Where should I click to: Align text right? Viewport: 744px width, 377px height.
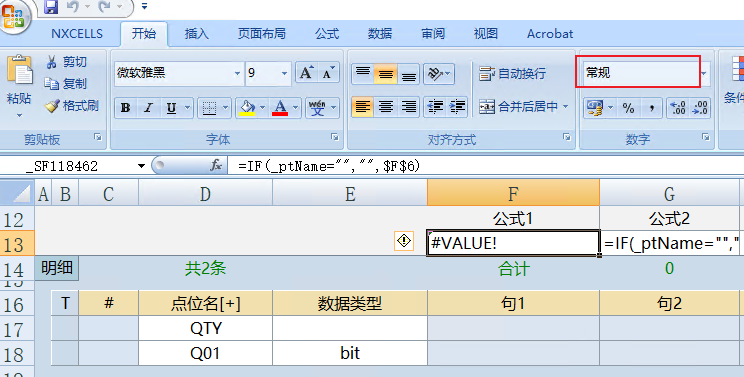[409, 107]
